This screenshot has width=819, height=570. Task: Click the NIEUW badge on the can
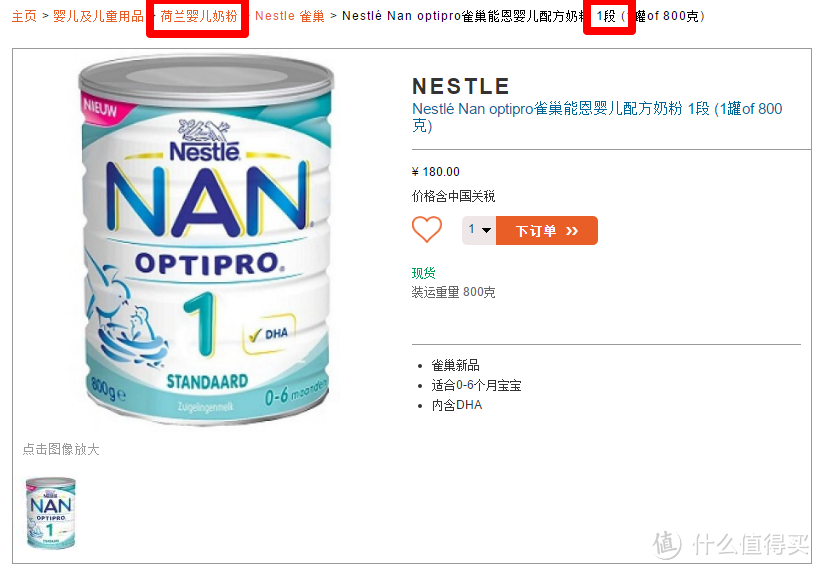tap(100, 109)
